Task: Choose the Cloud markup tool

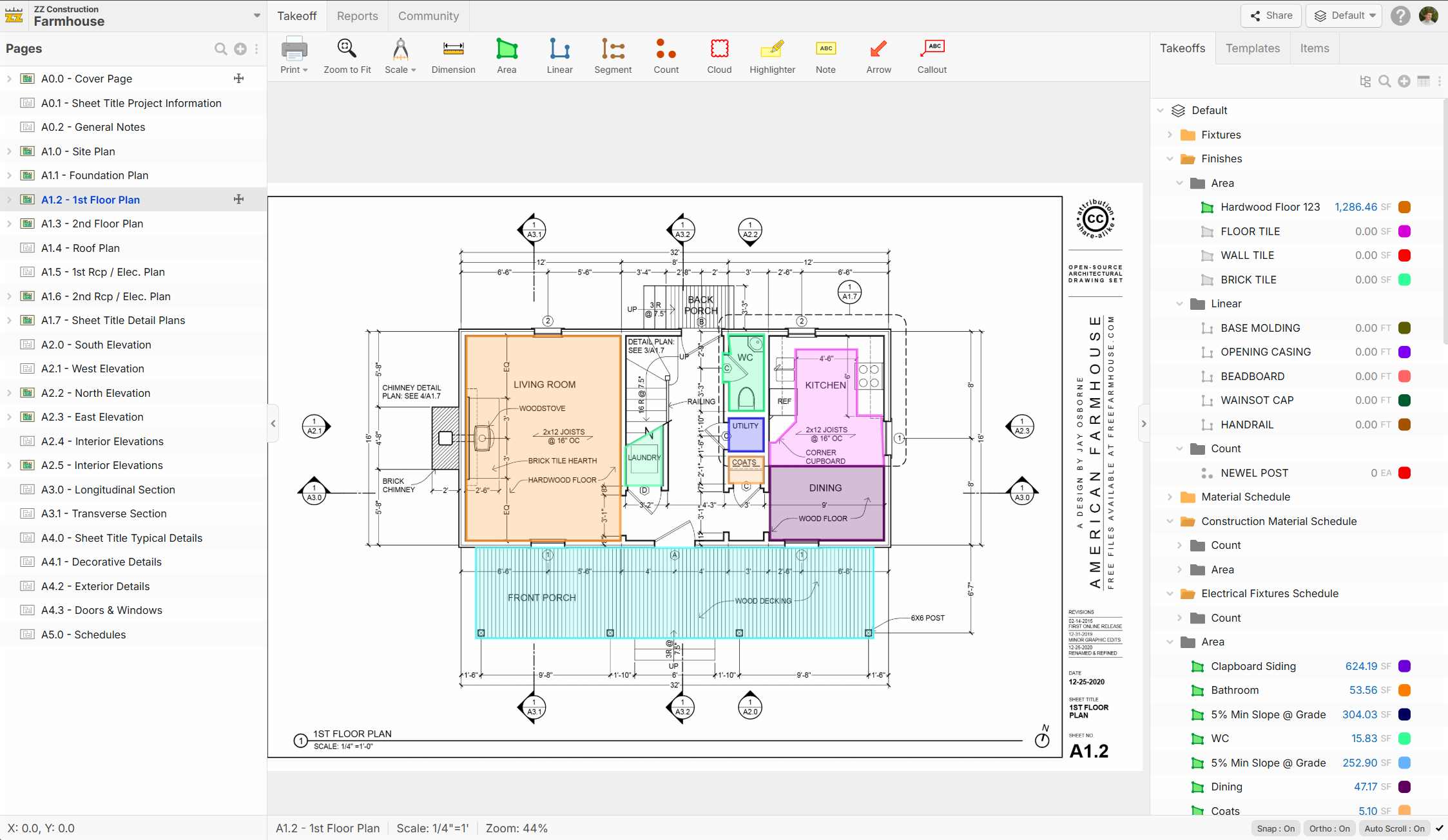Action: [719, 56]
